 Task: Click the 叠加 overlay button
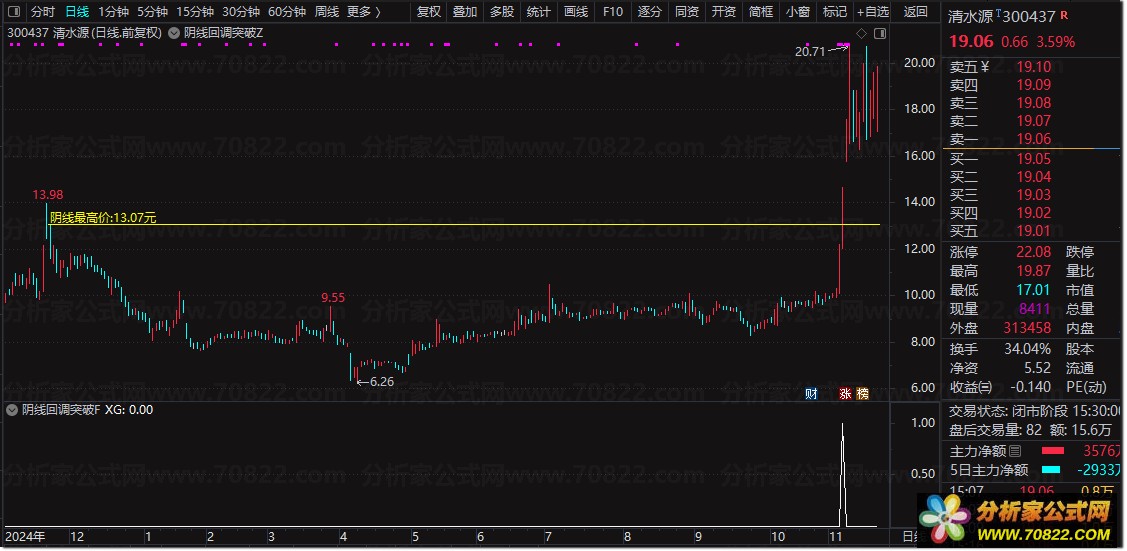click(465, 11)
